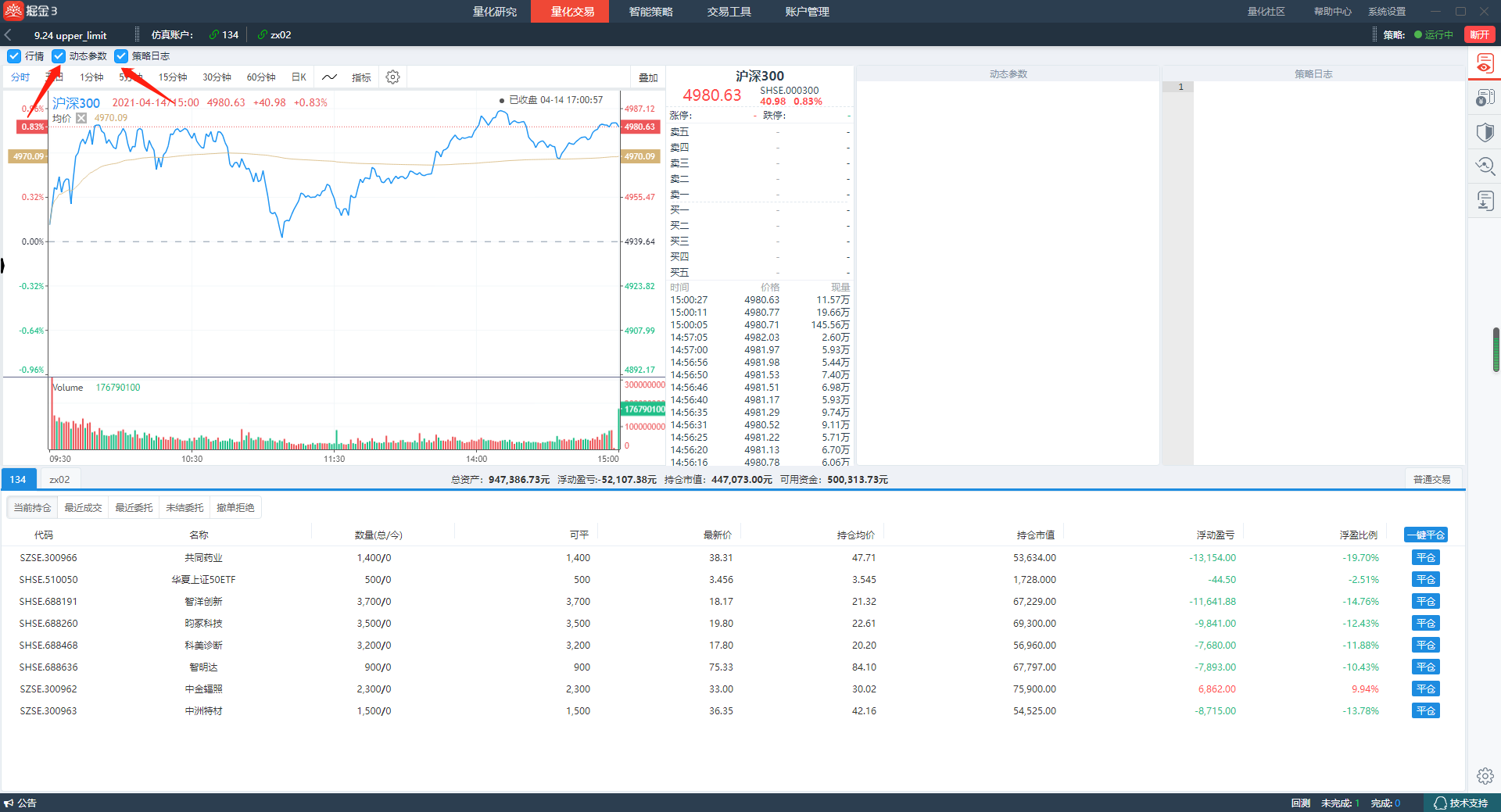Image resolution: width=1501 pixels, height=812 pixels.
Task: Switch to account tab zx02
Action: point(59,479)
